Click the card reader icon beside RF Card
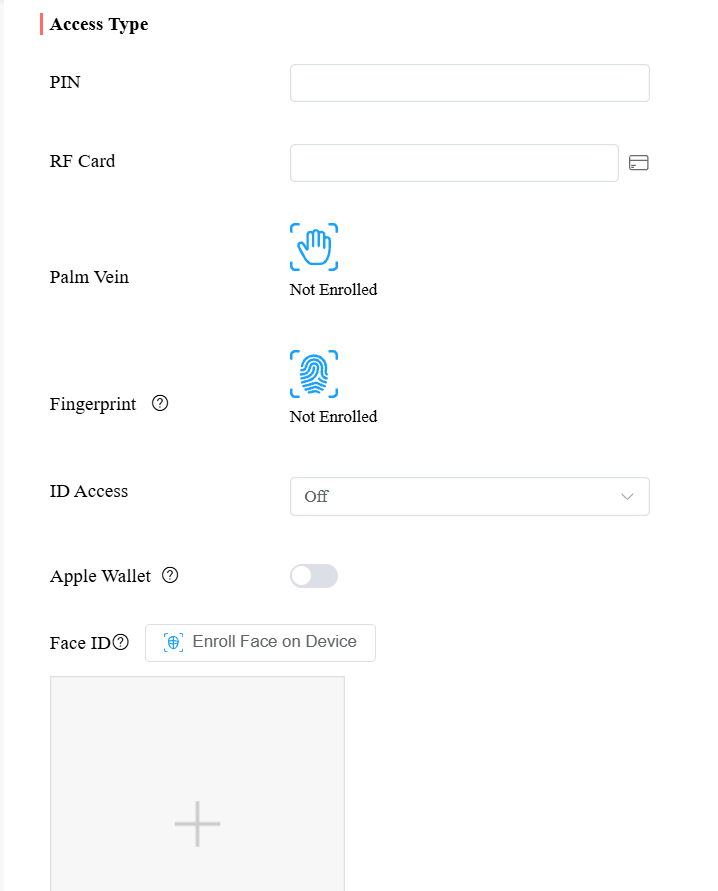718x891 pixels. tap(638, 163)
